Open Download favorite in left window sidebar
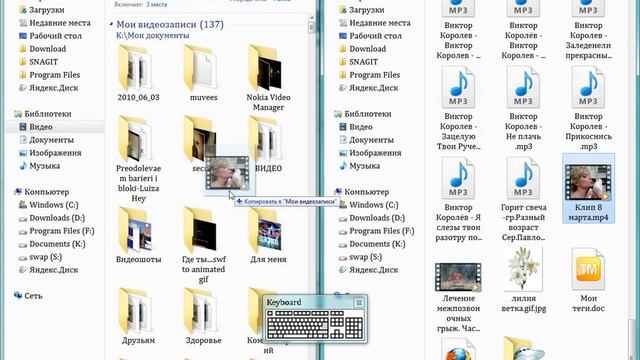Image resolution: width=640 pixels, height=360 pixels. [x=42, y=49]
